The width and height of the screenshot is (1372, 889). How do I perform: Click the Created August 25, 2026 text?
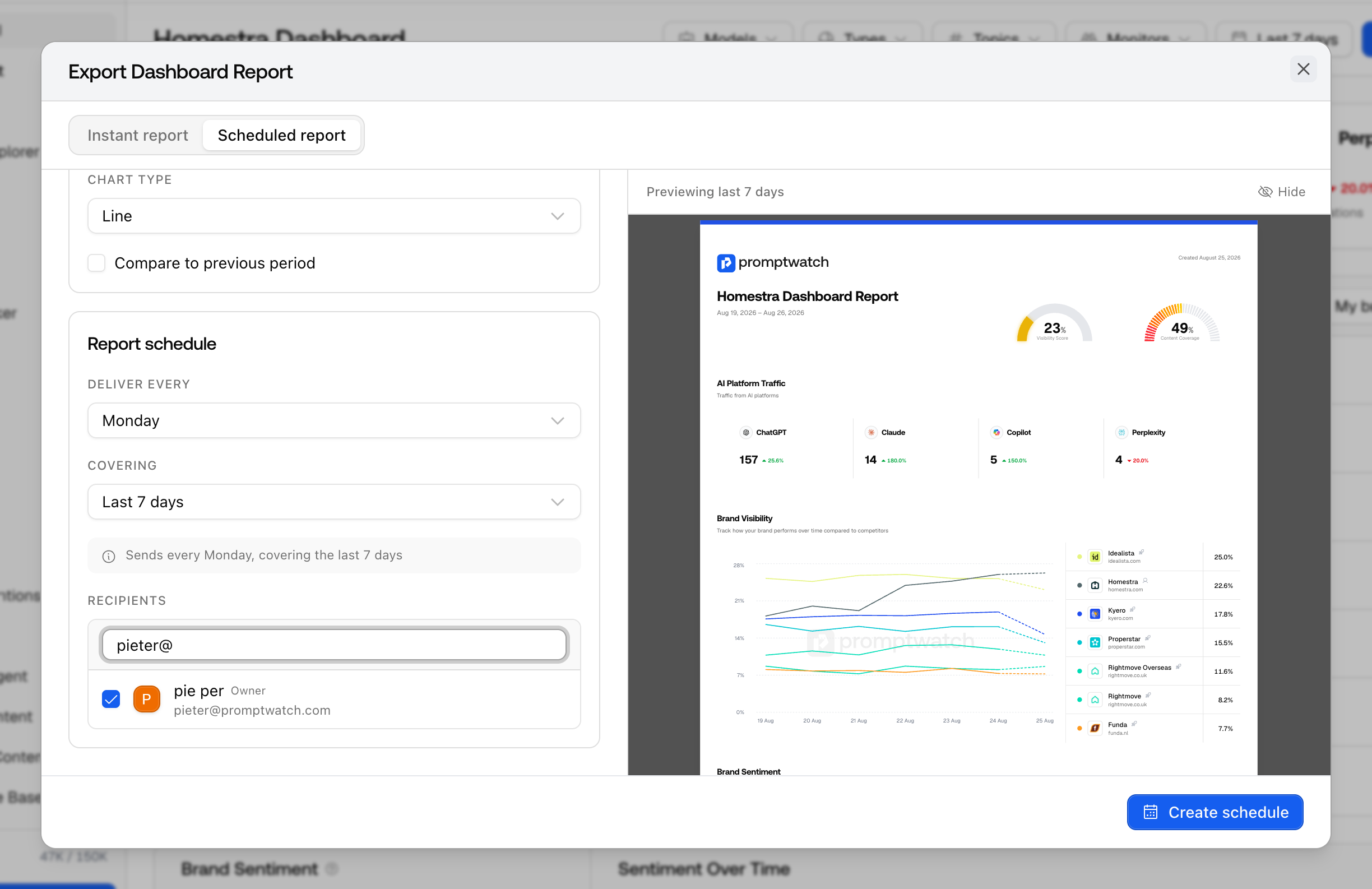(1209, 258)
